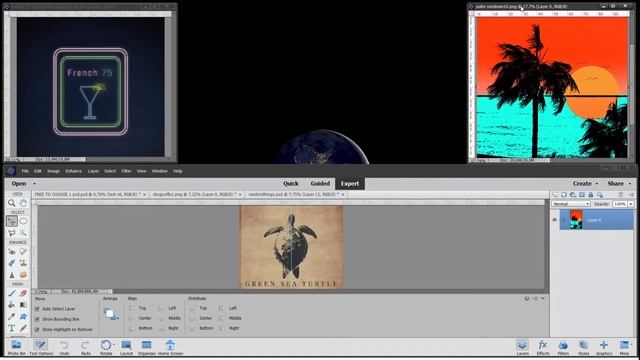Go to the Home Screen

[x=170, y=348]
